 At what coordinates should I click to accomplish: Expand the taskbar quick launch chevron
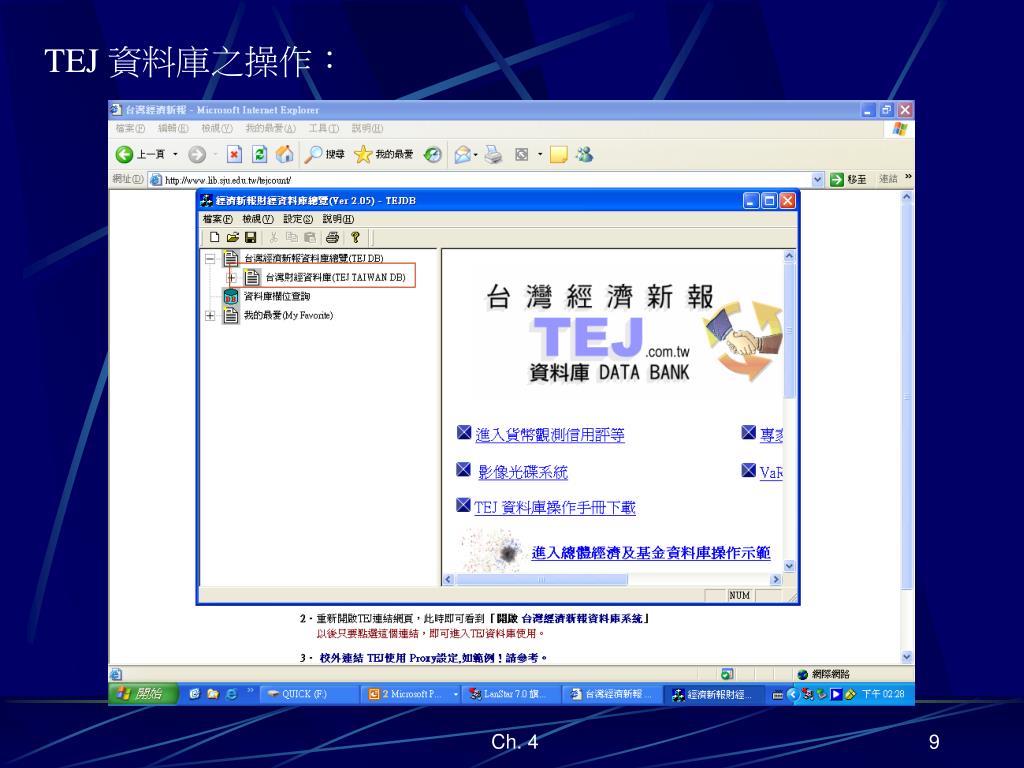[250, 690]
